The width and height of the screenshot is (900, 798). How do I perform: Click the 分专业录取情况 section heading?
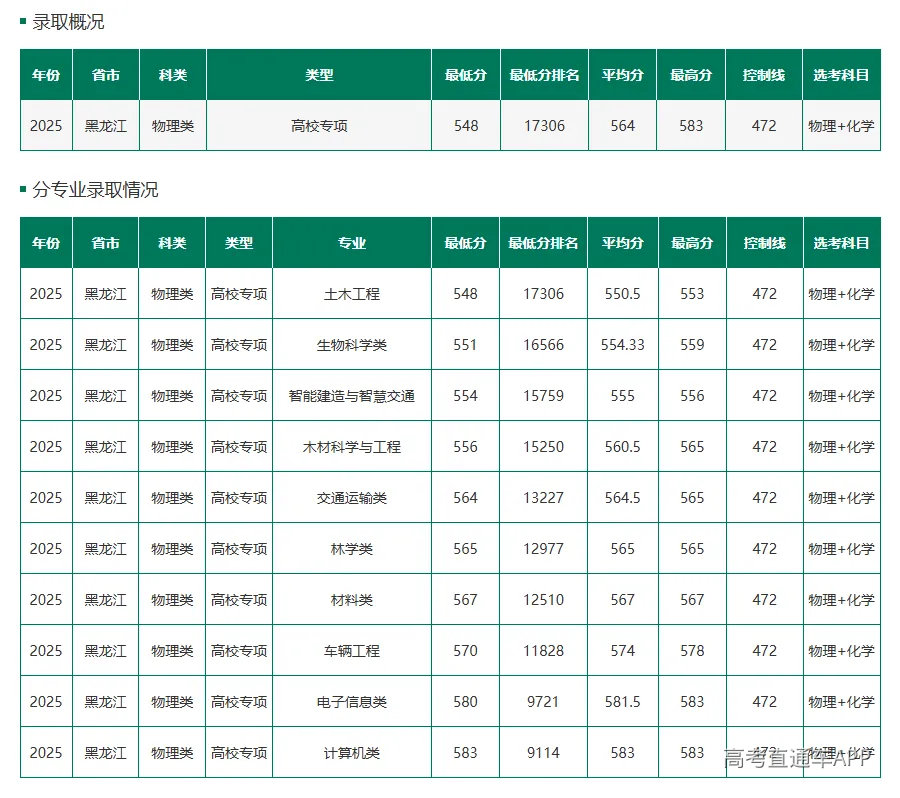(x=95, y=189)
